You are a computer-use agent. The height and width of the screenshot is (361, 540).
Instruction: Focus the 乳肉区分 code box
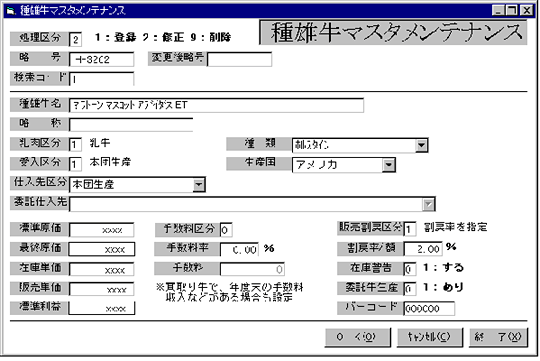[75, 144]
